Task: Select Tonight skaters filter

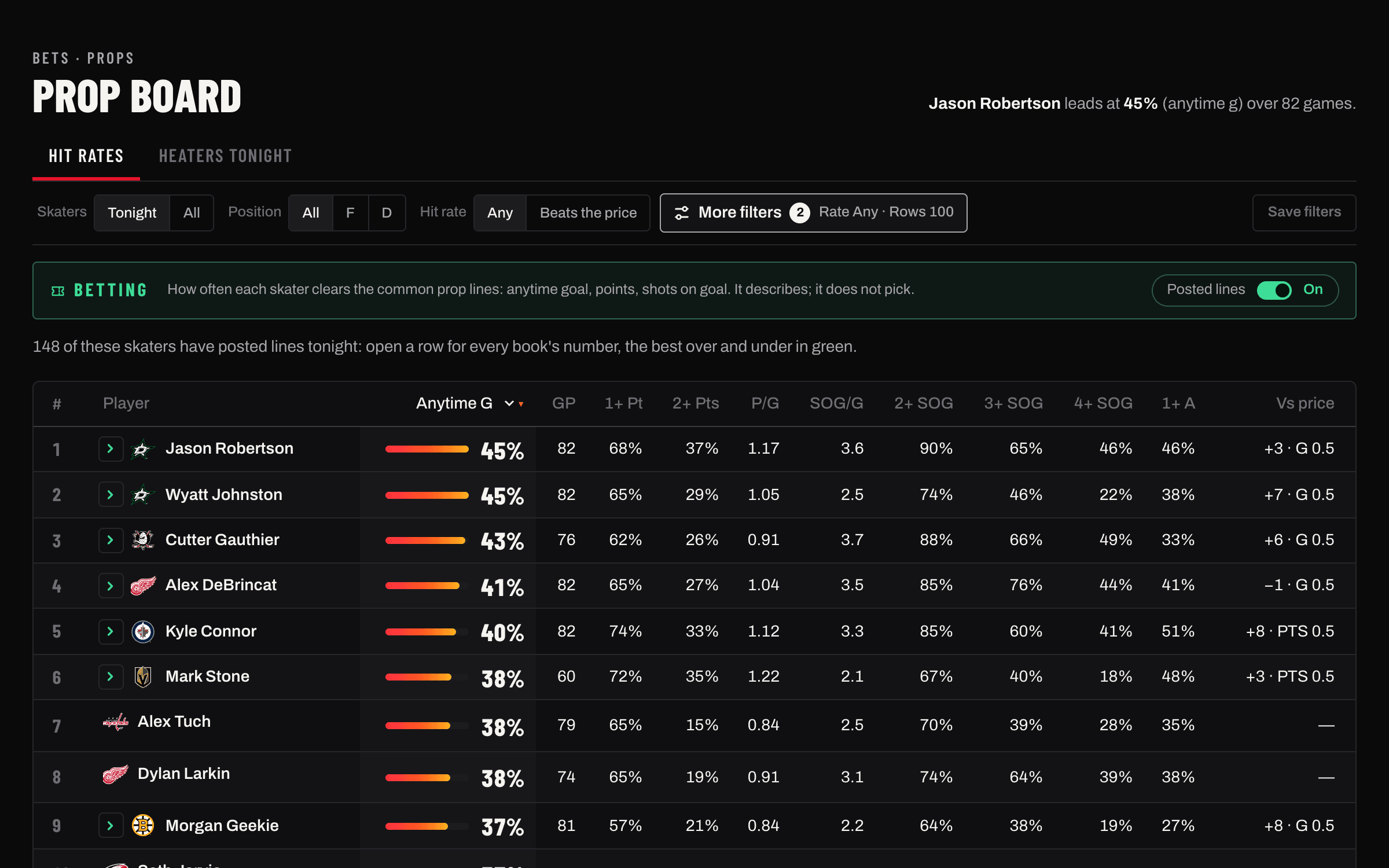Action: point(132,213)
